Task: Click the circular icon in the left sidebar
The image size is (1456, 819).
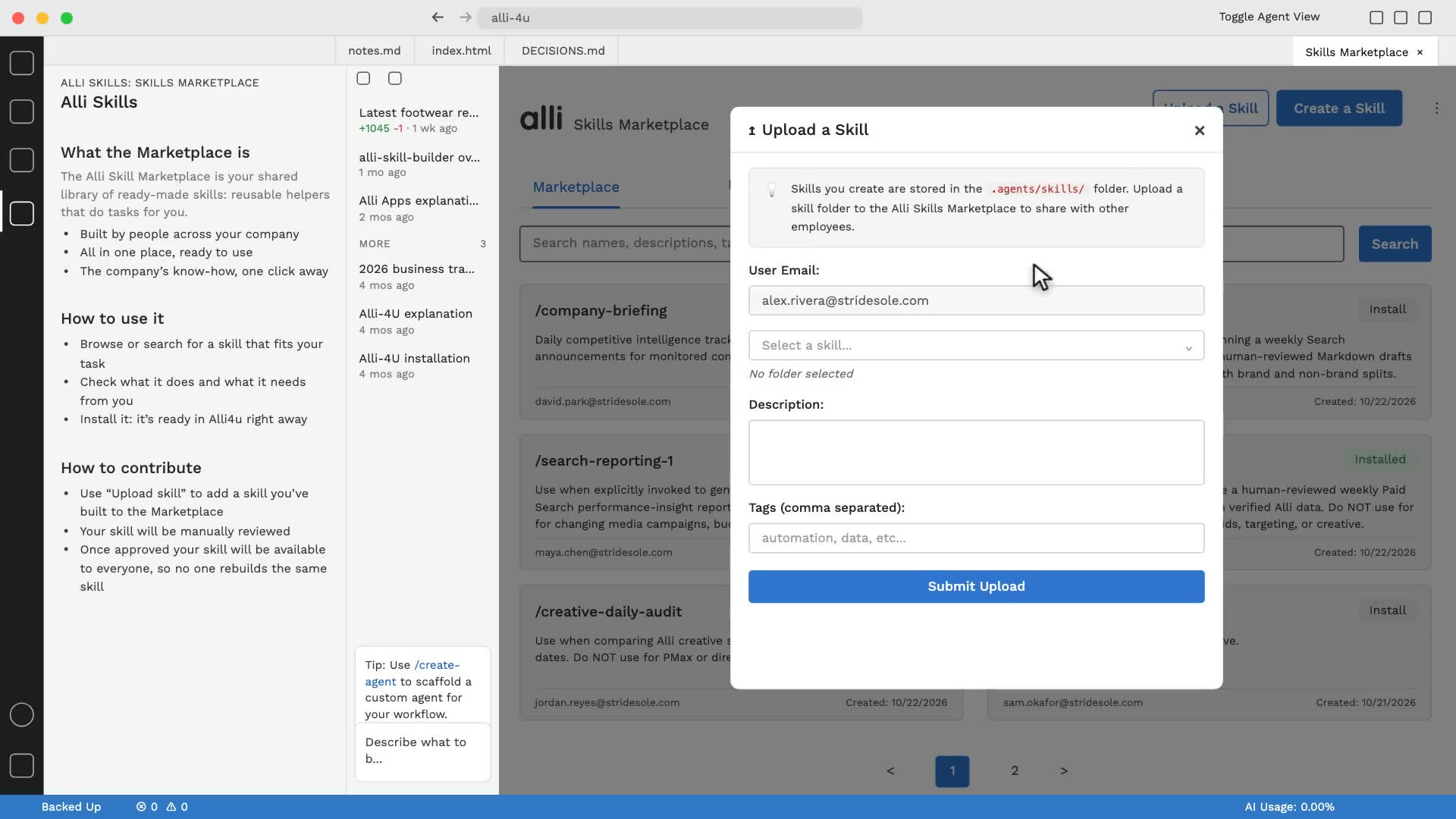Action: pyautogui.click(x=21, y=714)
